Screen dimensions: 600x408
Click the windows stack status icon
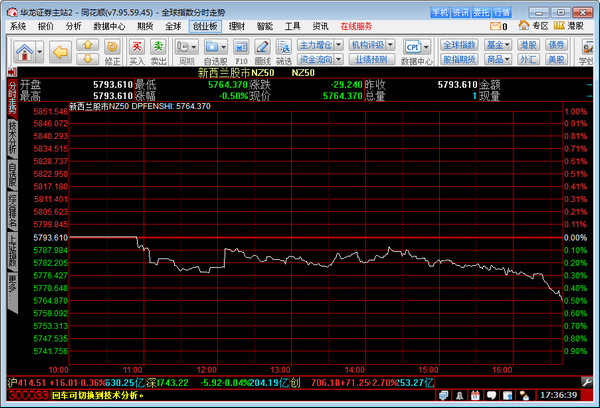[443, 395]
